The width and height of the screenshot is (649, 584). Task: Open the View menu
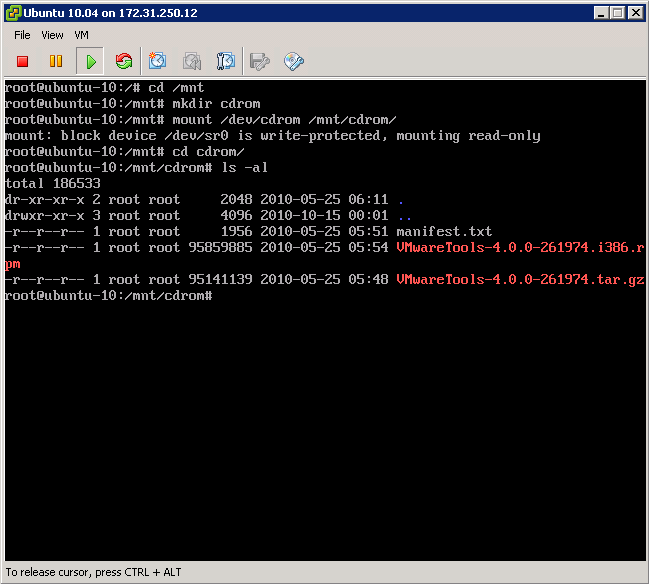(52, 35)
